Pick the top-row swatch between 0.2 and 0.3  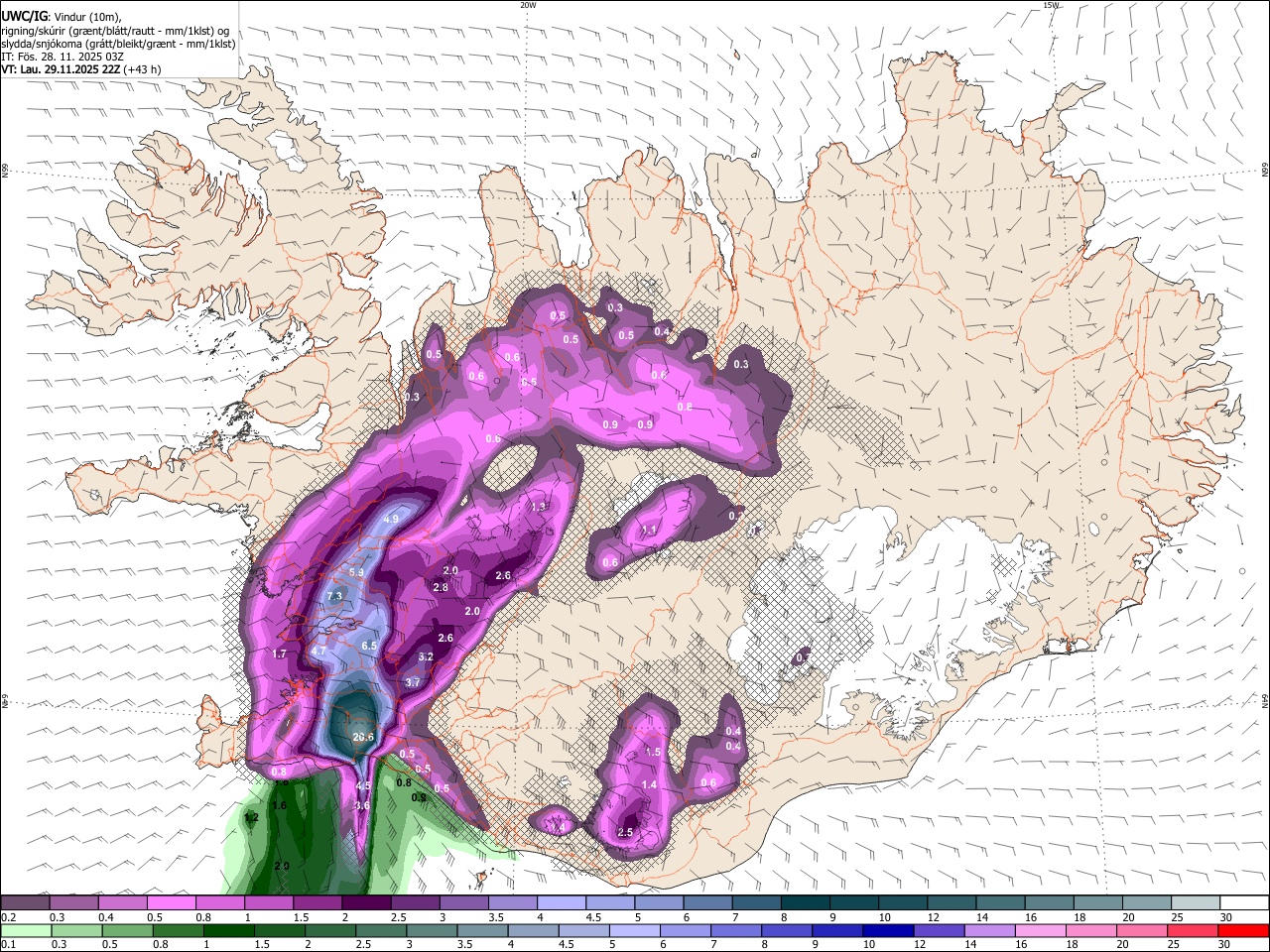click(x=25, y=903)
